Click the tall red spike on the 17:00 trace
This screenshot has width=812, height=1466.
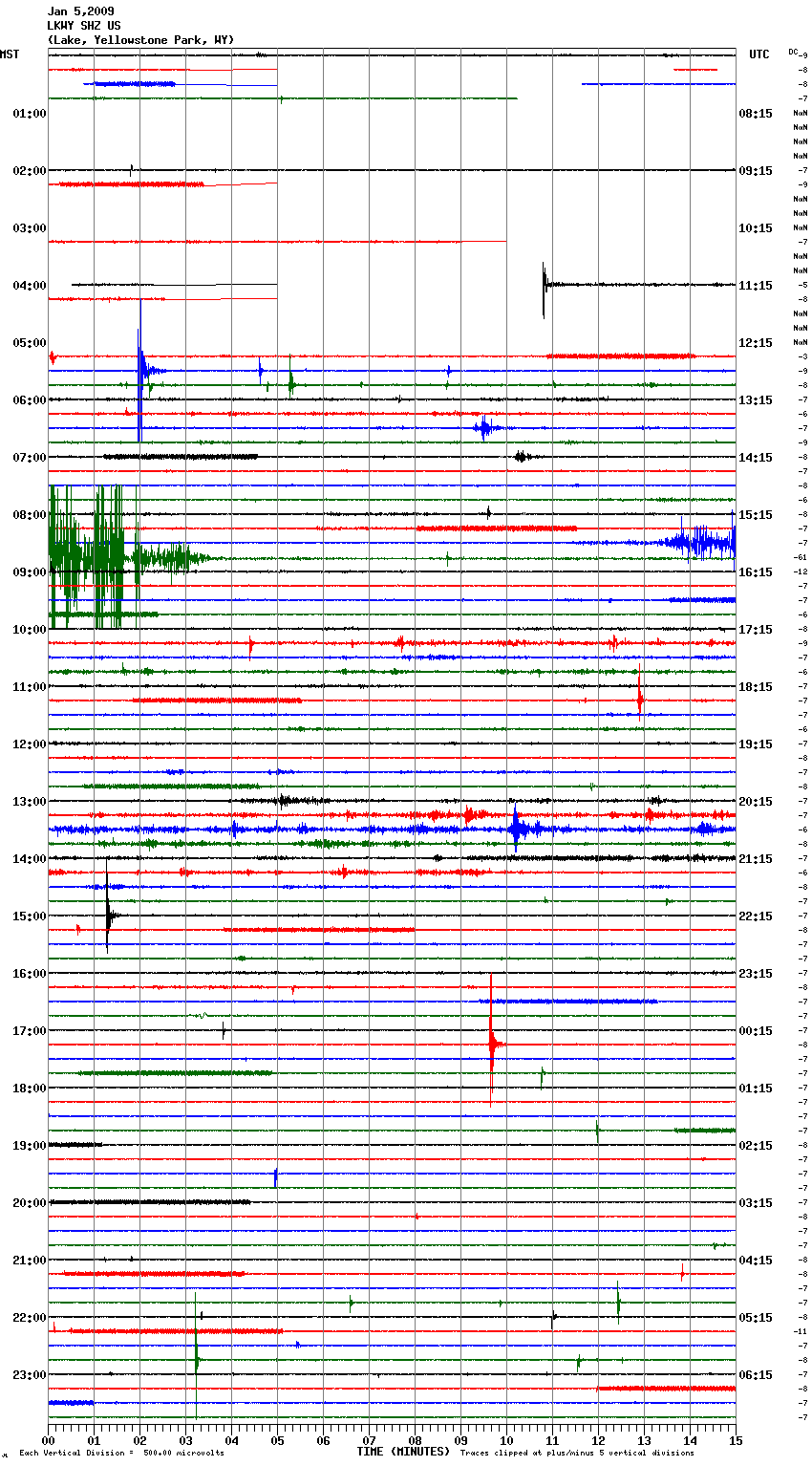coord(491,1039)
